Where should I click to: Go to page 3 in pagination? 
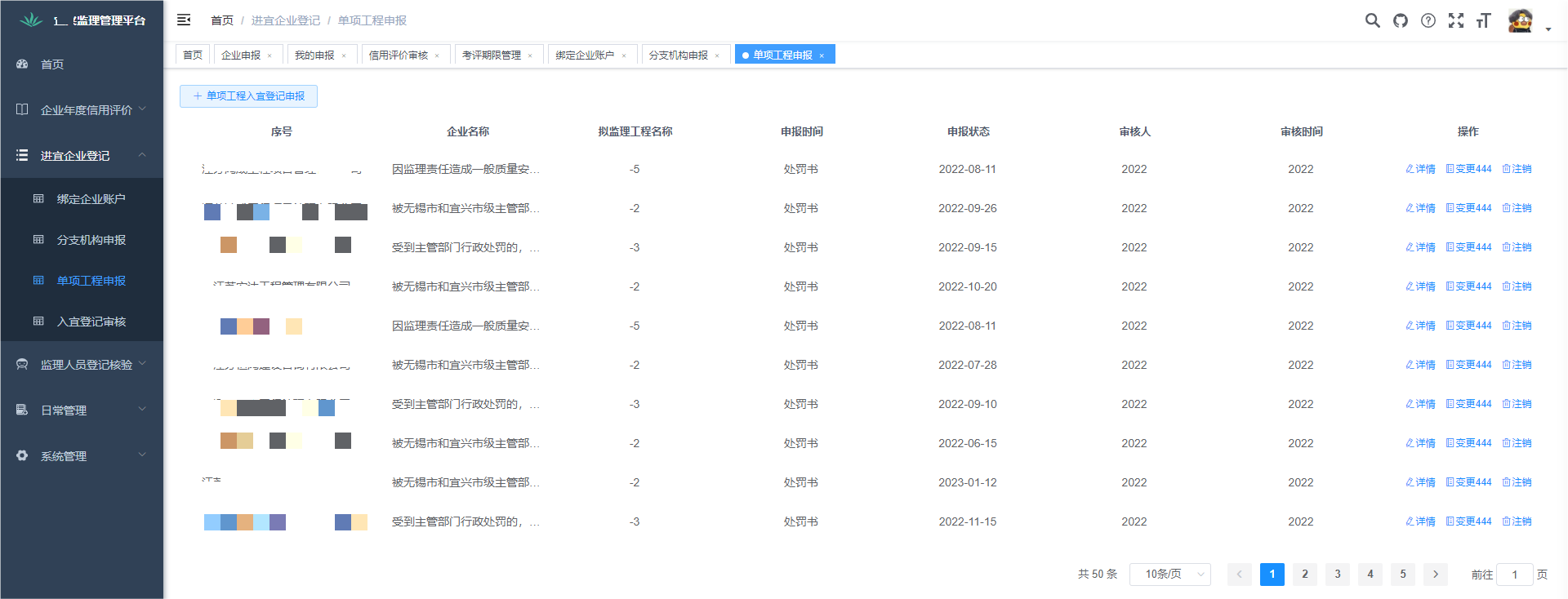pyautogui.click(x=1338, y=575)
